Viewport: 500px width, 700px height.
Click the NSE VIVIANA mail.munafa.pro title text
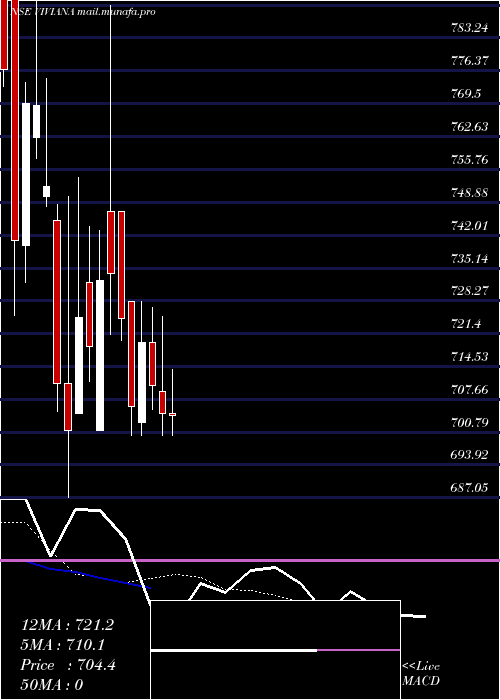click(x=83, y=12)
